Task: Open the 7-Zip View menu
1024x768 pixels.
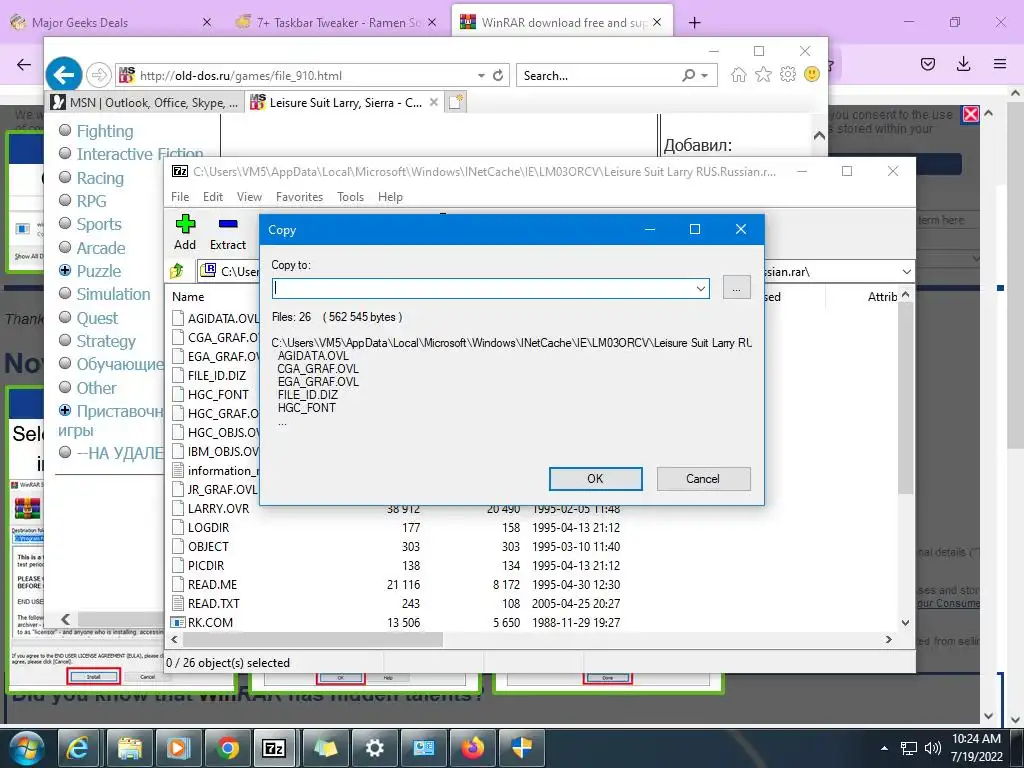Action: (x=249, y=197)
